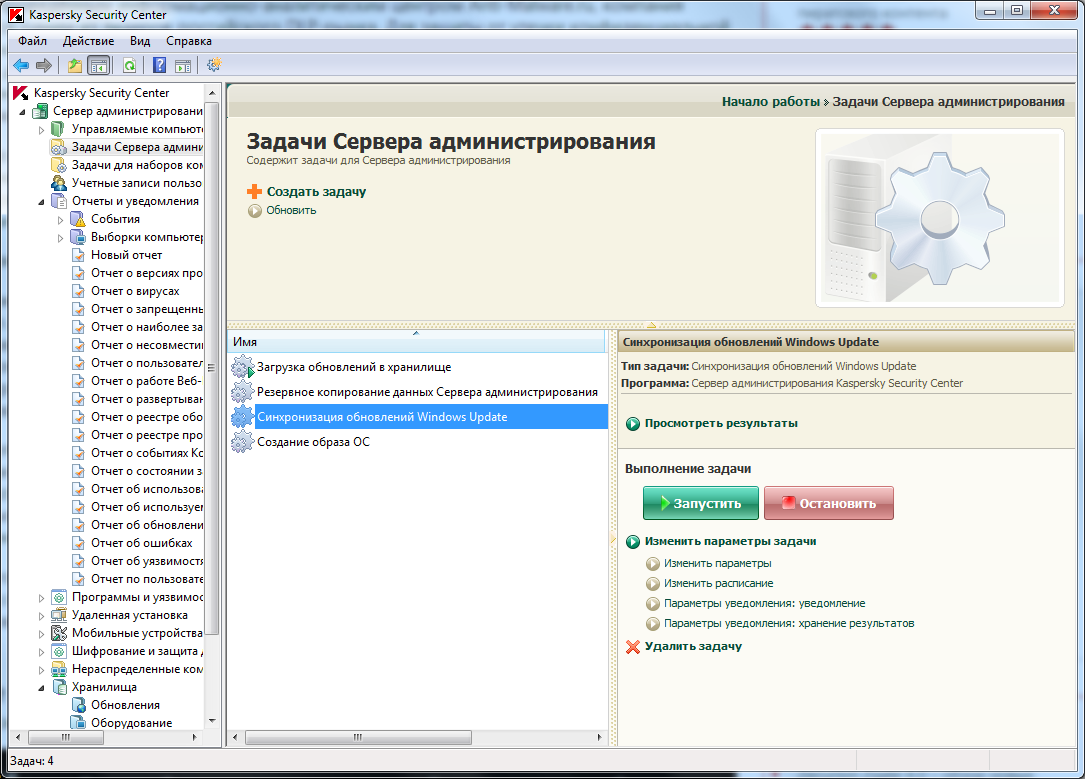
Task: Click the scroll down arrow of the tree pane
Action: click(x=212, y=721)
